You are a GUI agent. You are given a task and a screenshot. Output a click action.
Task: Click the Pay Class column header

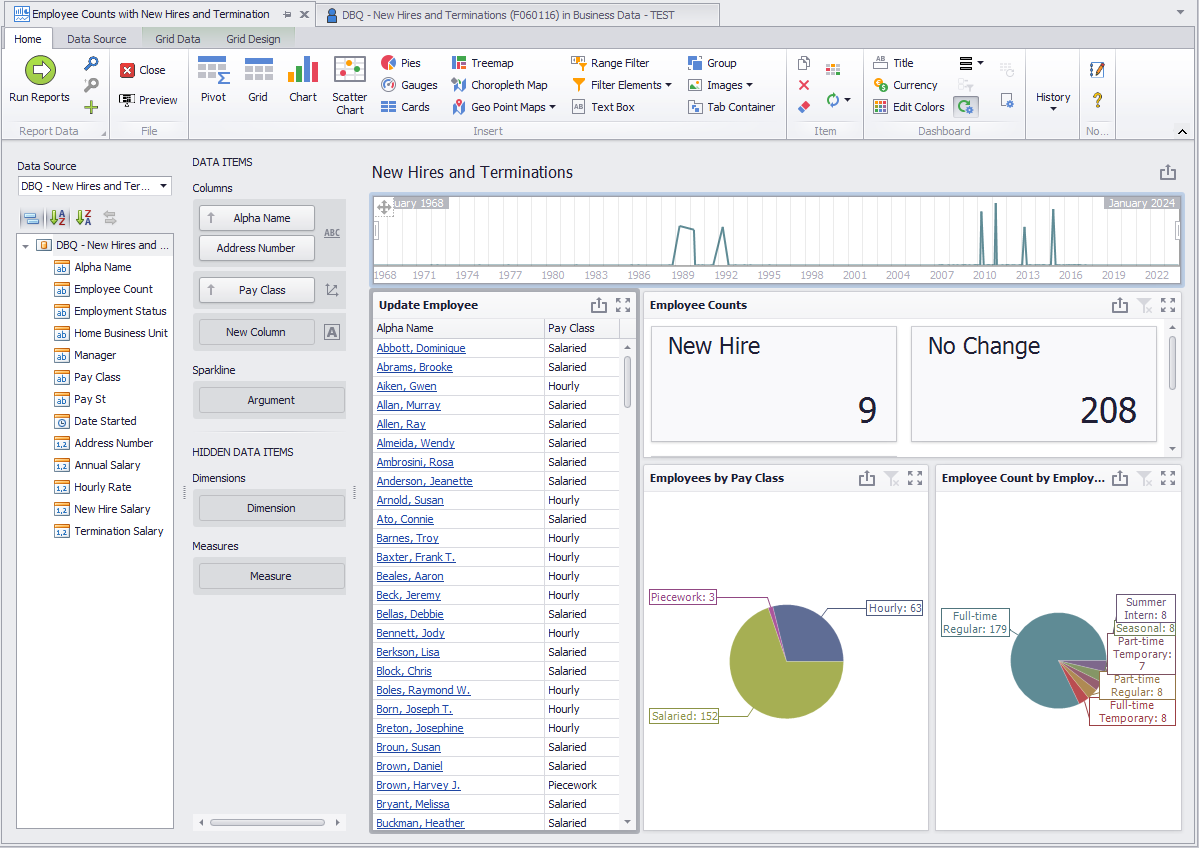(582, 328)
